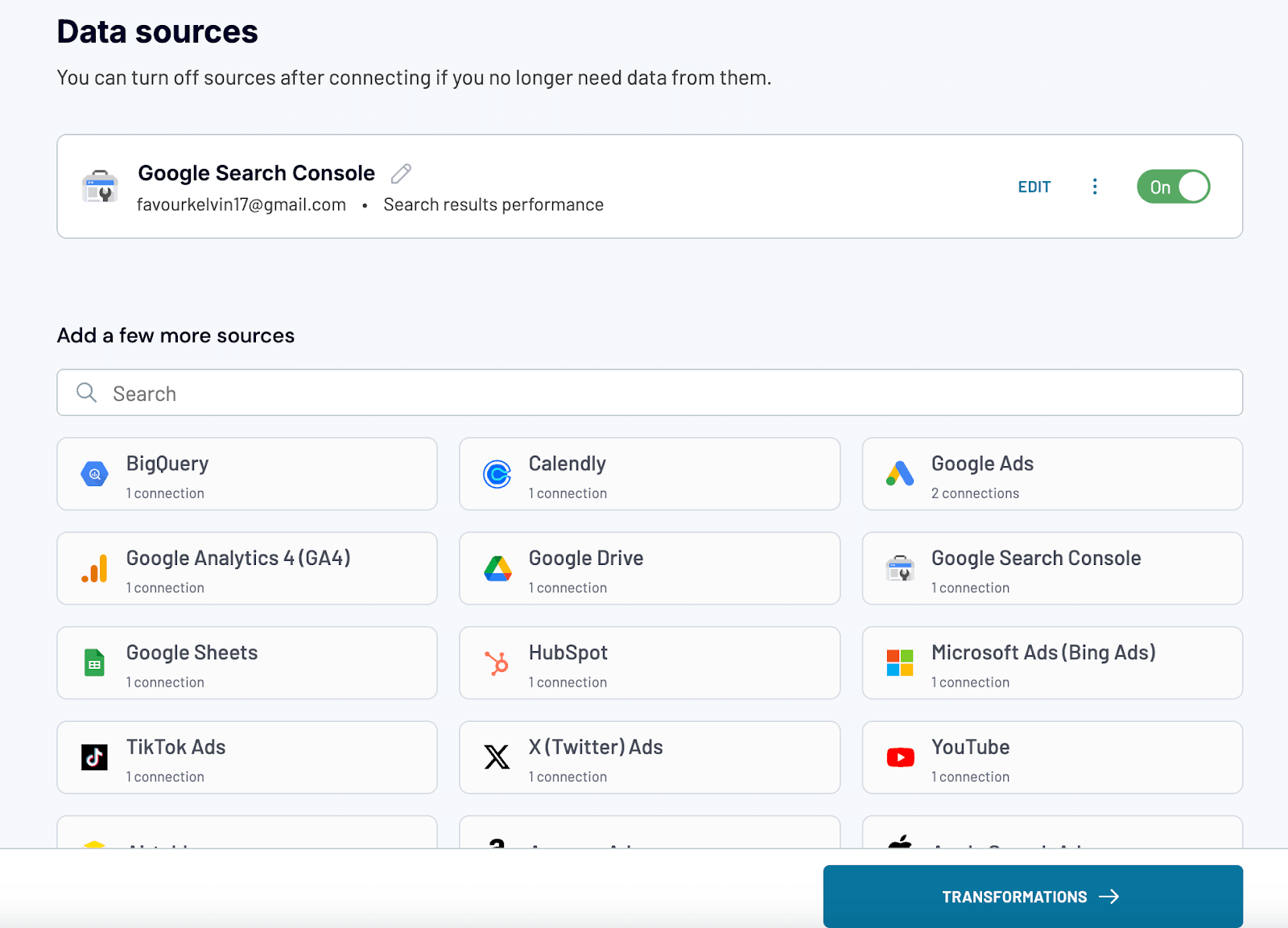Open the Google Search Console connector card
The height and width of the screenshot is (928, 1288).
pos(1051,568)
